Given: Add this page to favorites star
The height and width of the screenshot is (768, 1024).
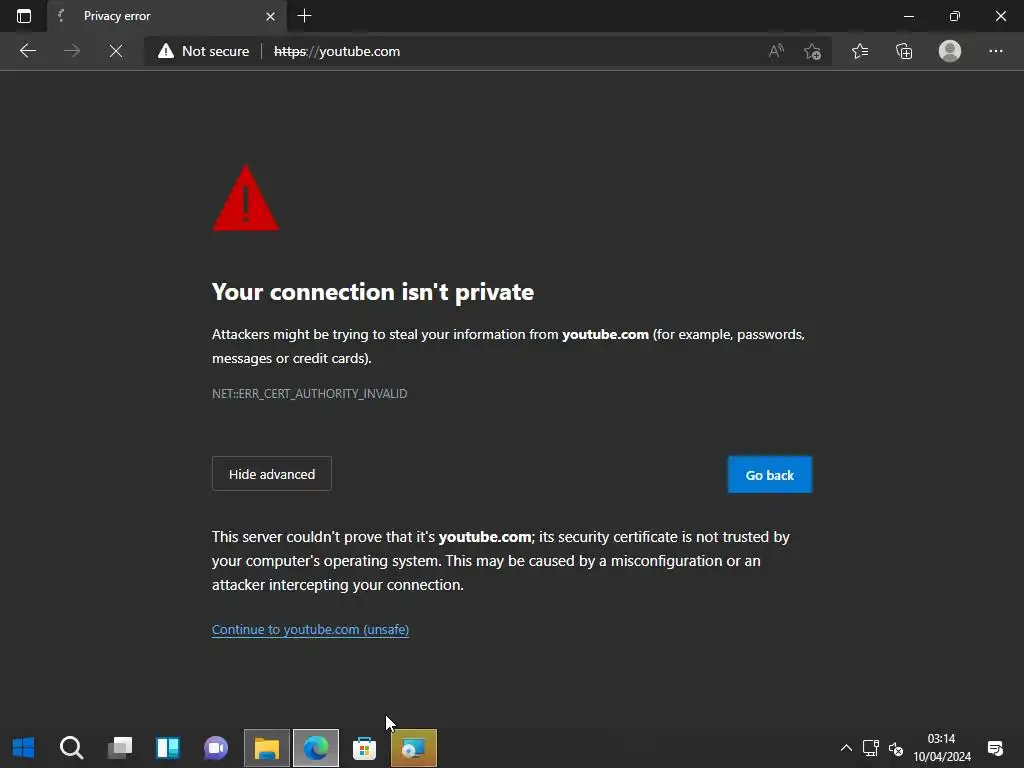Looking at the screenshot, I should (812, 51).
